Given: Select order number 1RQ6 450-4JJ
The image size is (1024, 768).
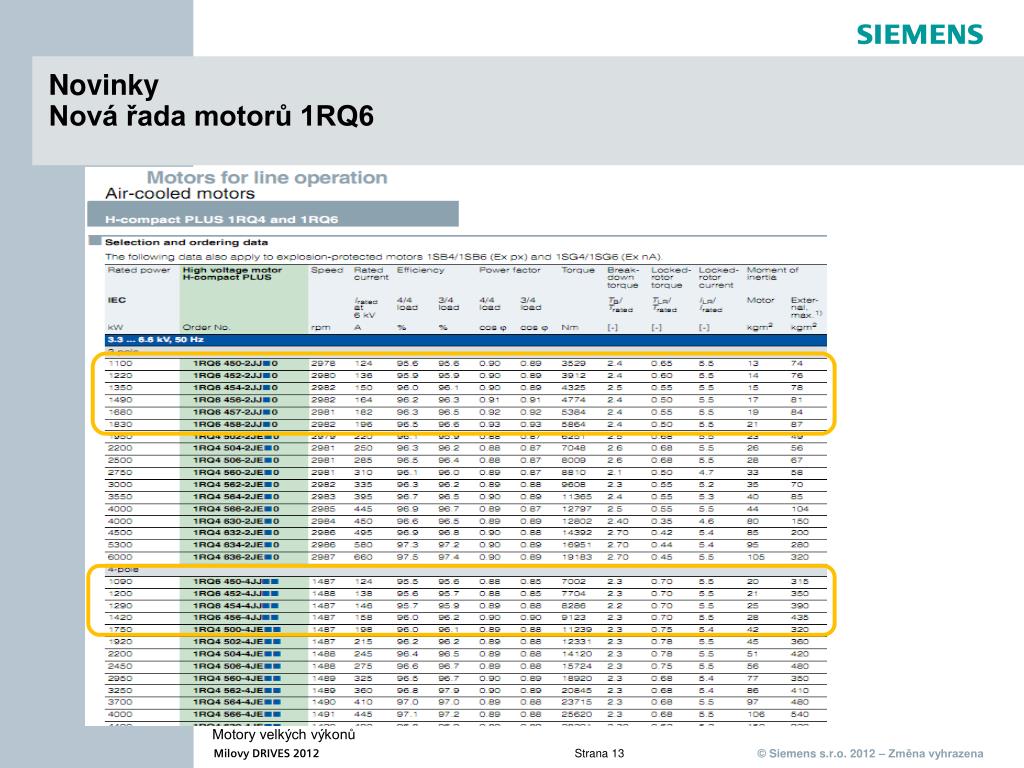Looking at the screenshot, I should point(235,581).
